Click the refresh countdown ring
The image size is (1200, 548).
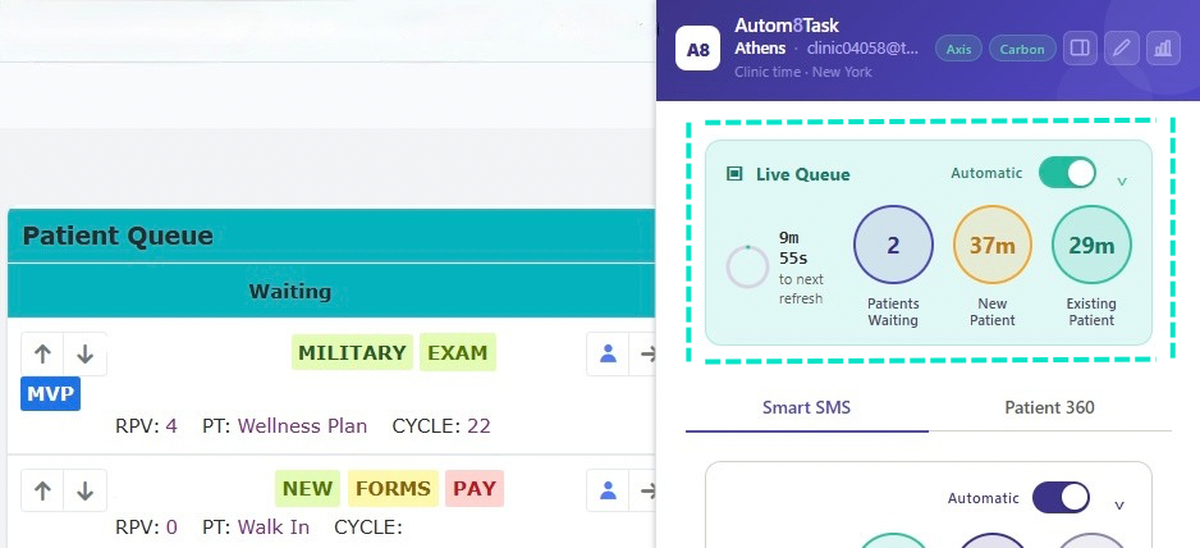tap(747, 267)
